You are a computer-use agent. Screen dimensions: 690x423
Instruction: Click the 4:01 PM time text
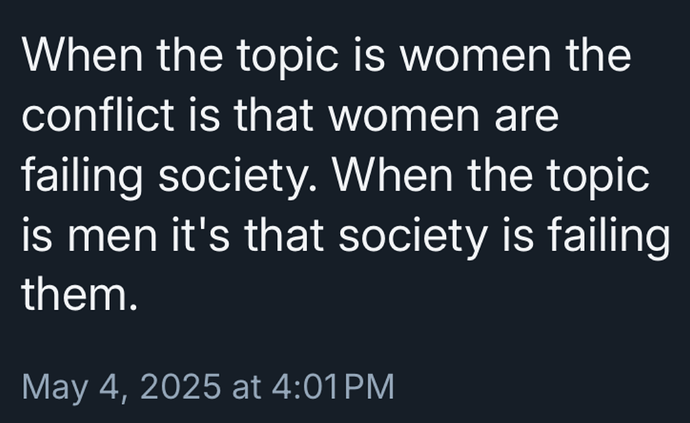pos(333,387)
